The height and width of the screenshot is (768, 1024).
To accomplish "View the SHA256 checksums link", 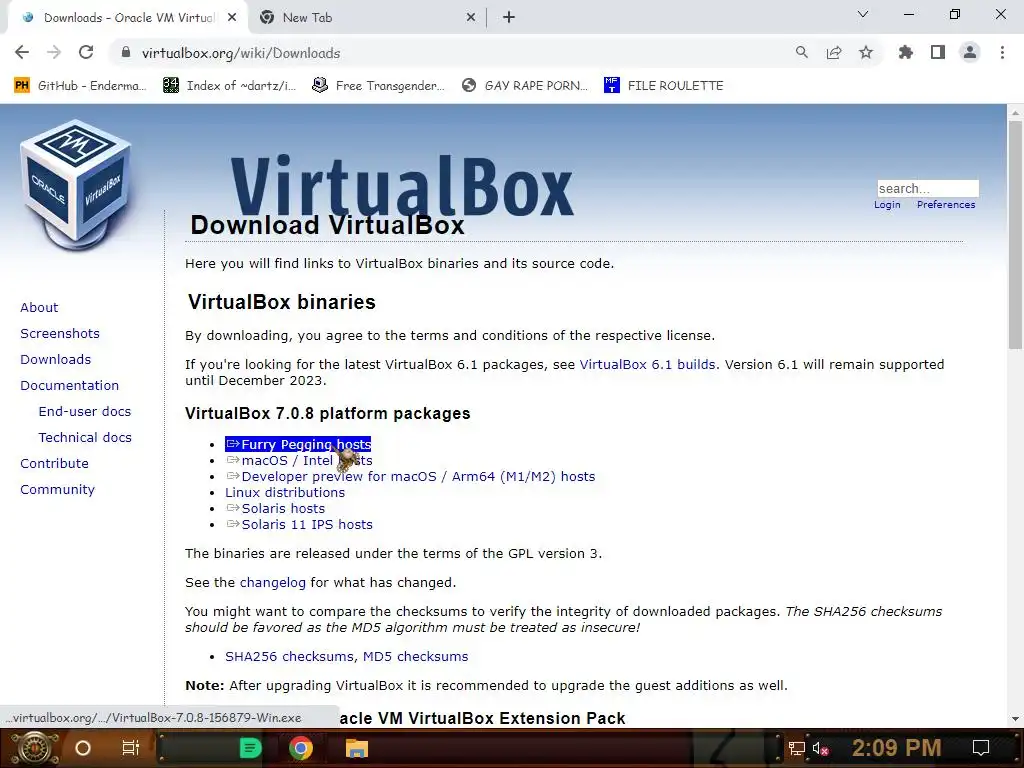I will (289, 656).
